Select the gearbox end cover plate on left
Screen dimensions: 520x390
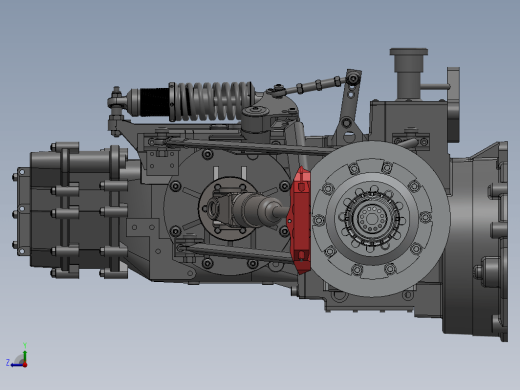[24, 212]
